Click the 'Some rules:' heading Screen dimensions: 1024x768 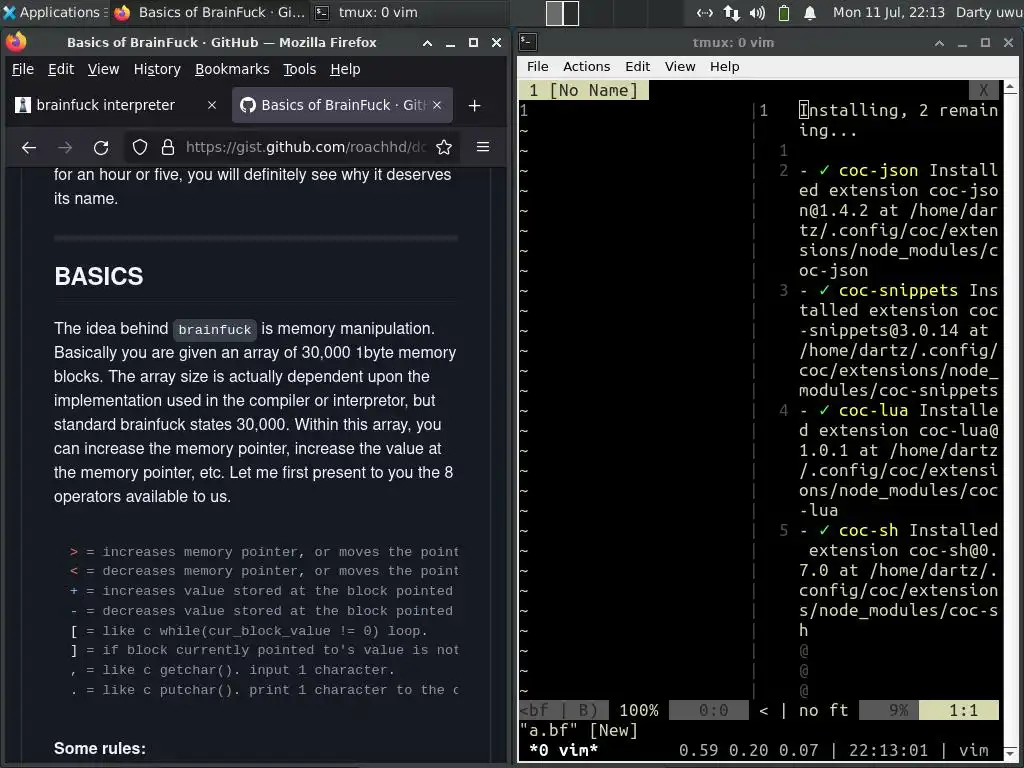(x=100, y=748)
